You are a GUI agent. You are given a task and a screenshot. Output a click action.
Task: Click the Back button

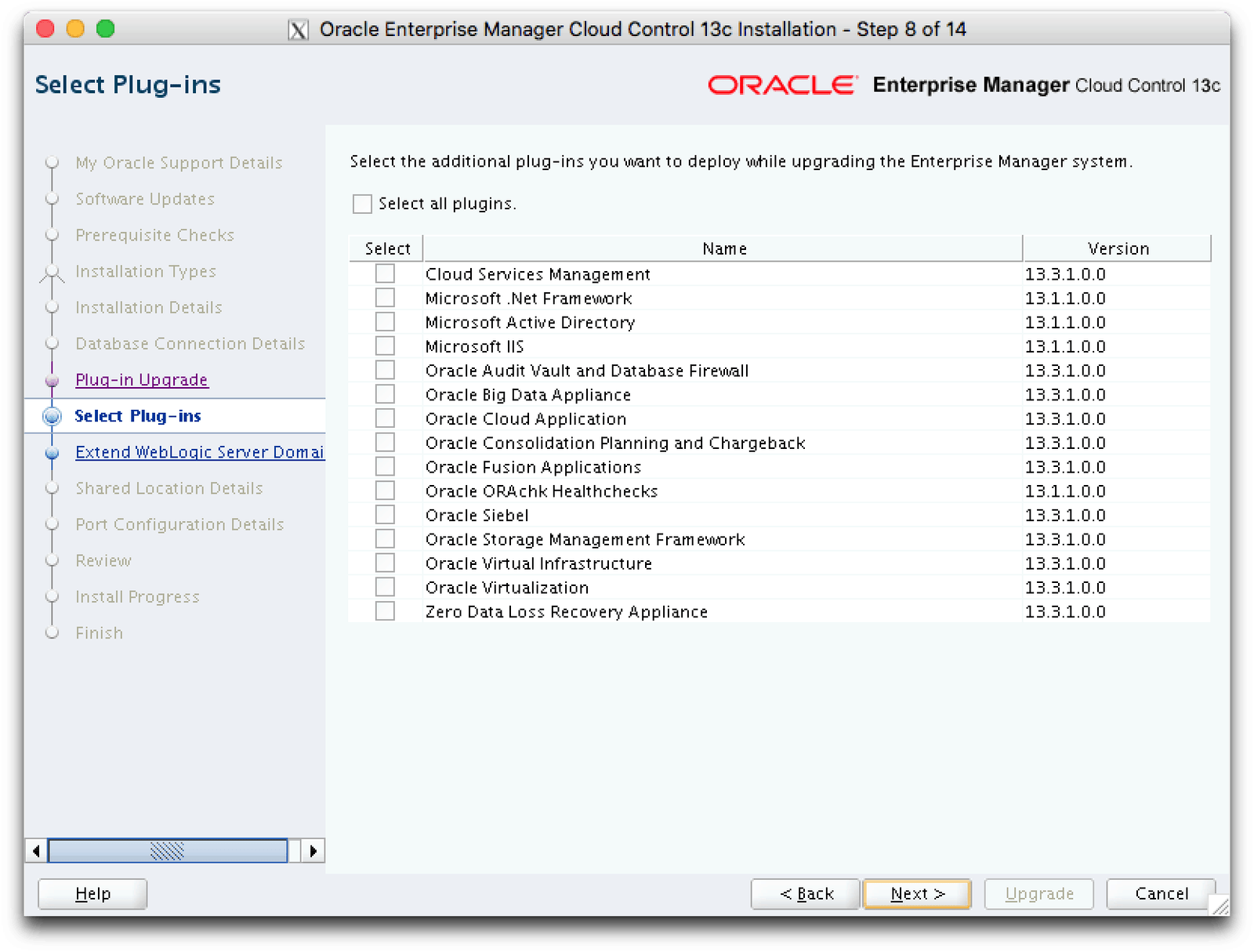point(806,894)
